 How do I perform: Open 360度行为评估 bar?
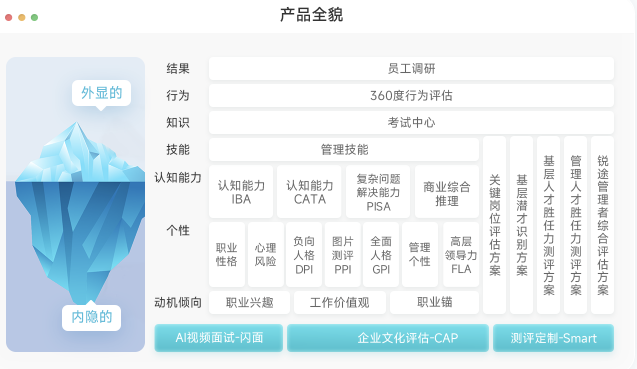411,96
